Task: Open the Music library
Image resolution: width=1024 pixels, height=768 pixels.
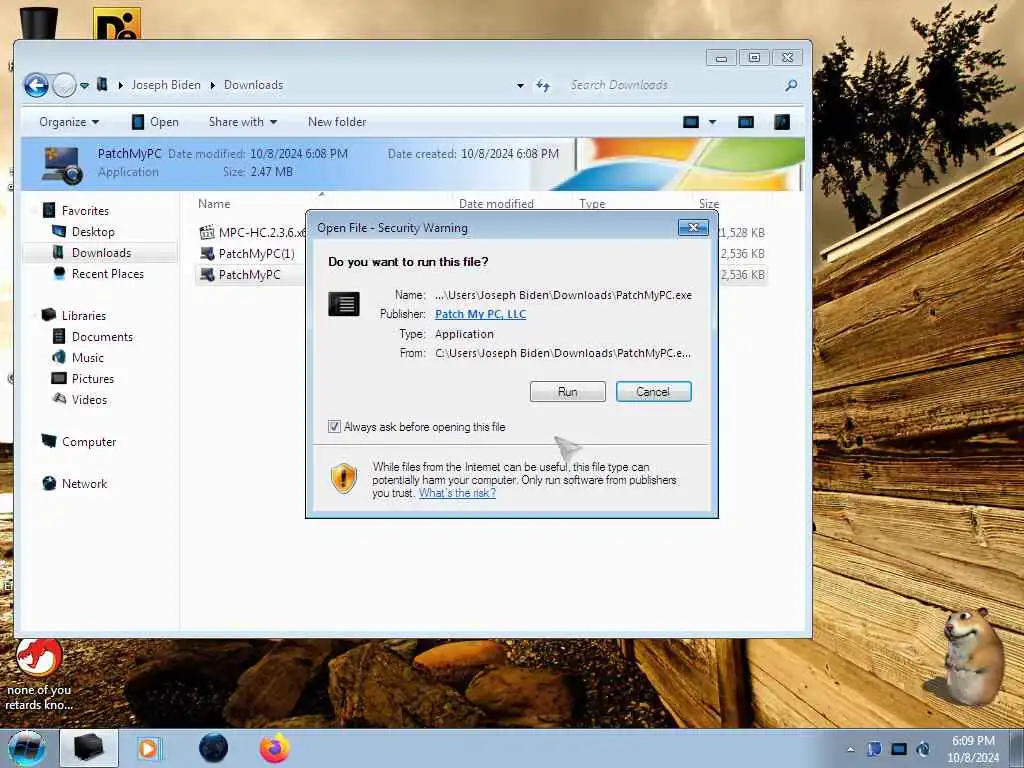Action: pos(88,357)
